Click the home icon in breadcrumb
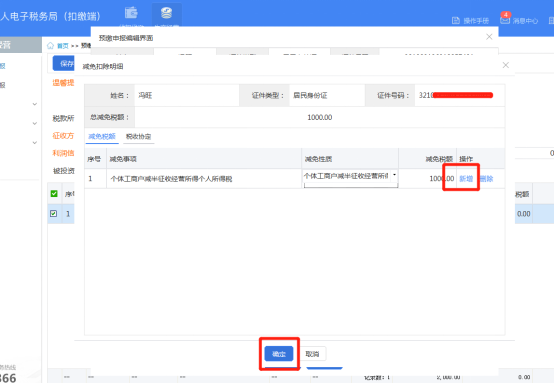The image size is (554, 384). [x=50, y=46]
